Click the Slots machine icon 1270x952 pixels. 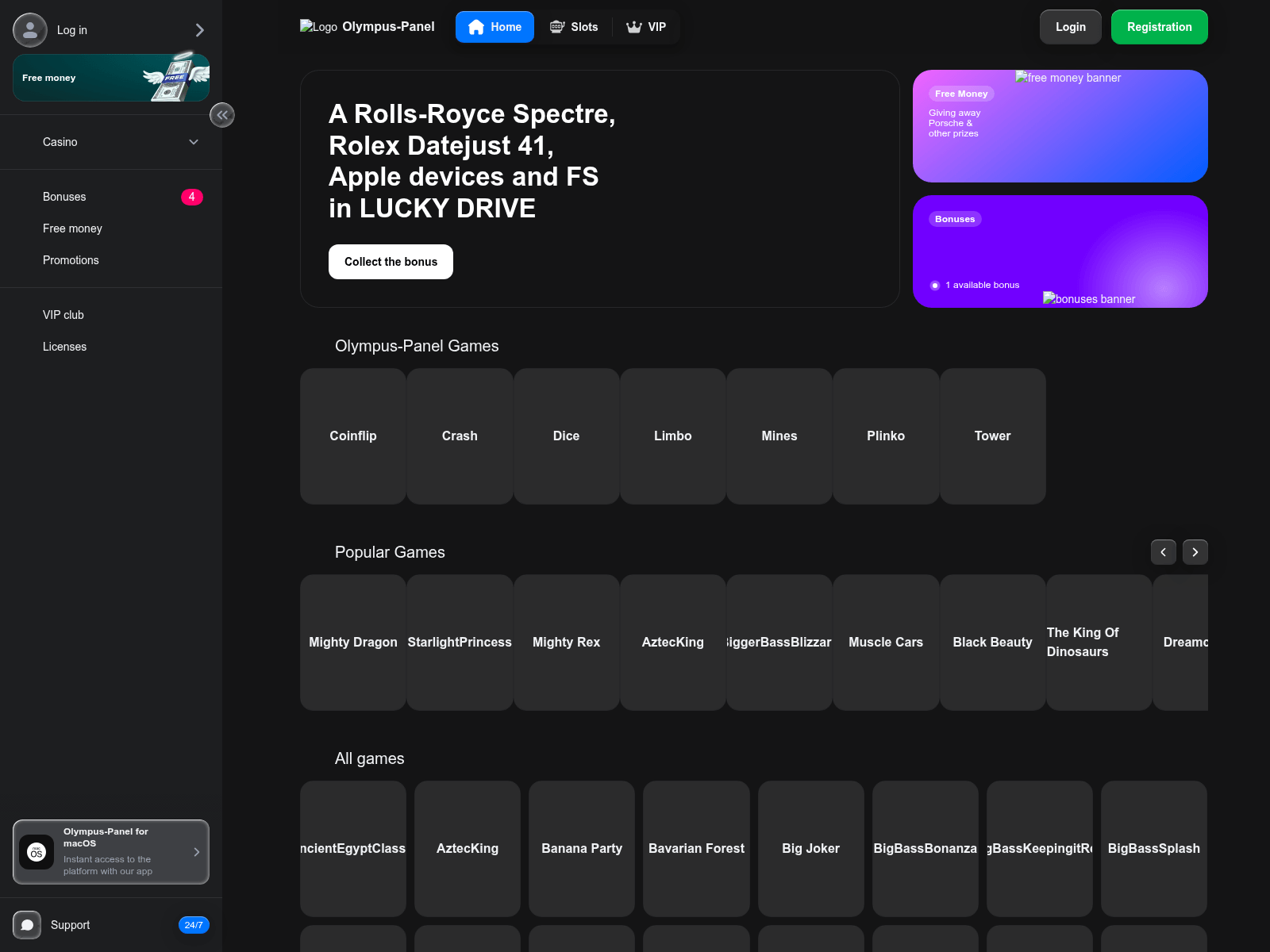[557, 27]
